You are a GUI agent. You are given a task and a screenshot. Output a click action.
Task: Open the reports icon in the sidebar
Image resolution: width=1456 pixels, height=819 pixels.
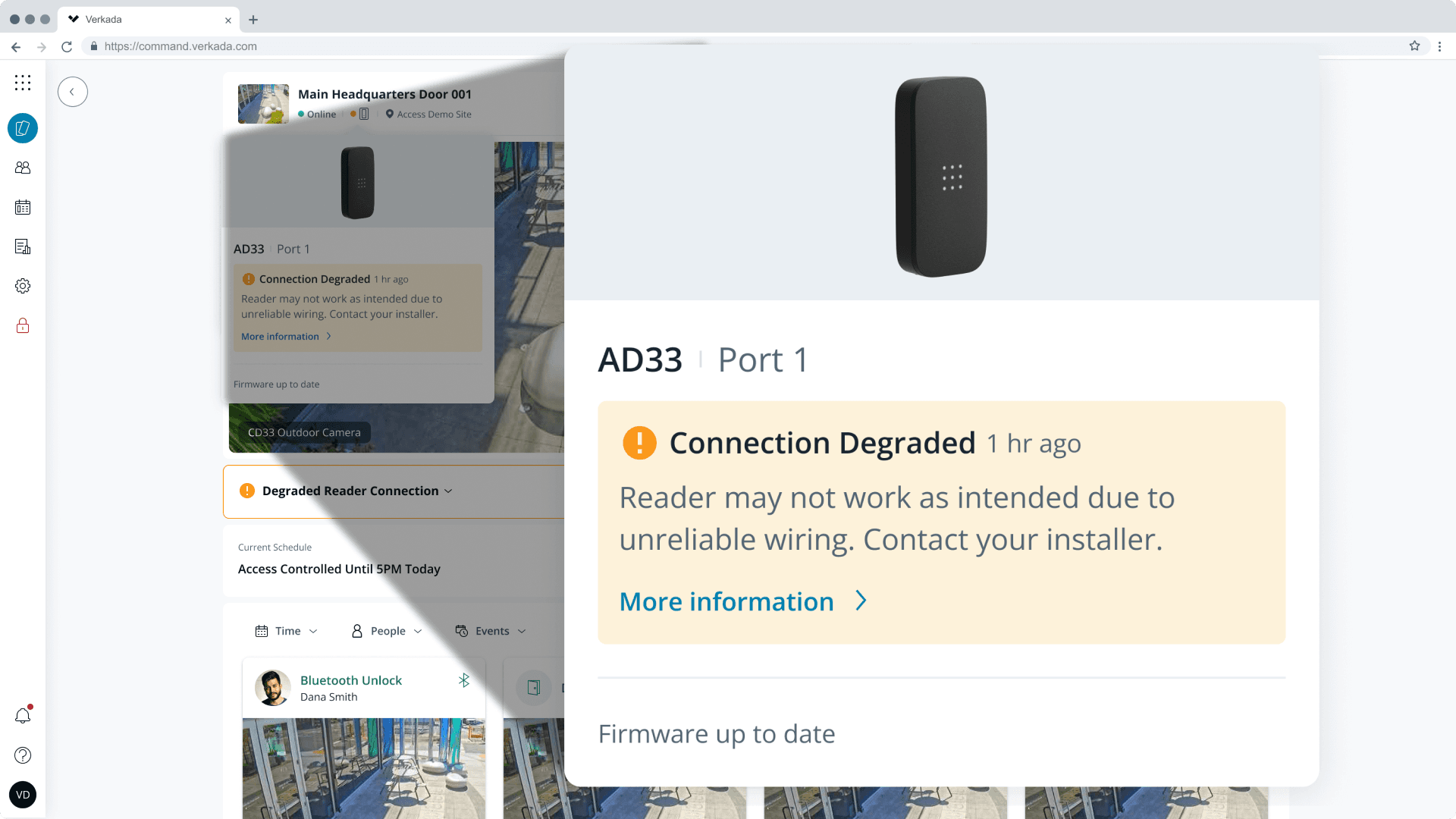[x=23, y=246]
